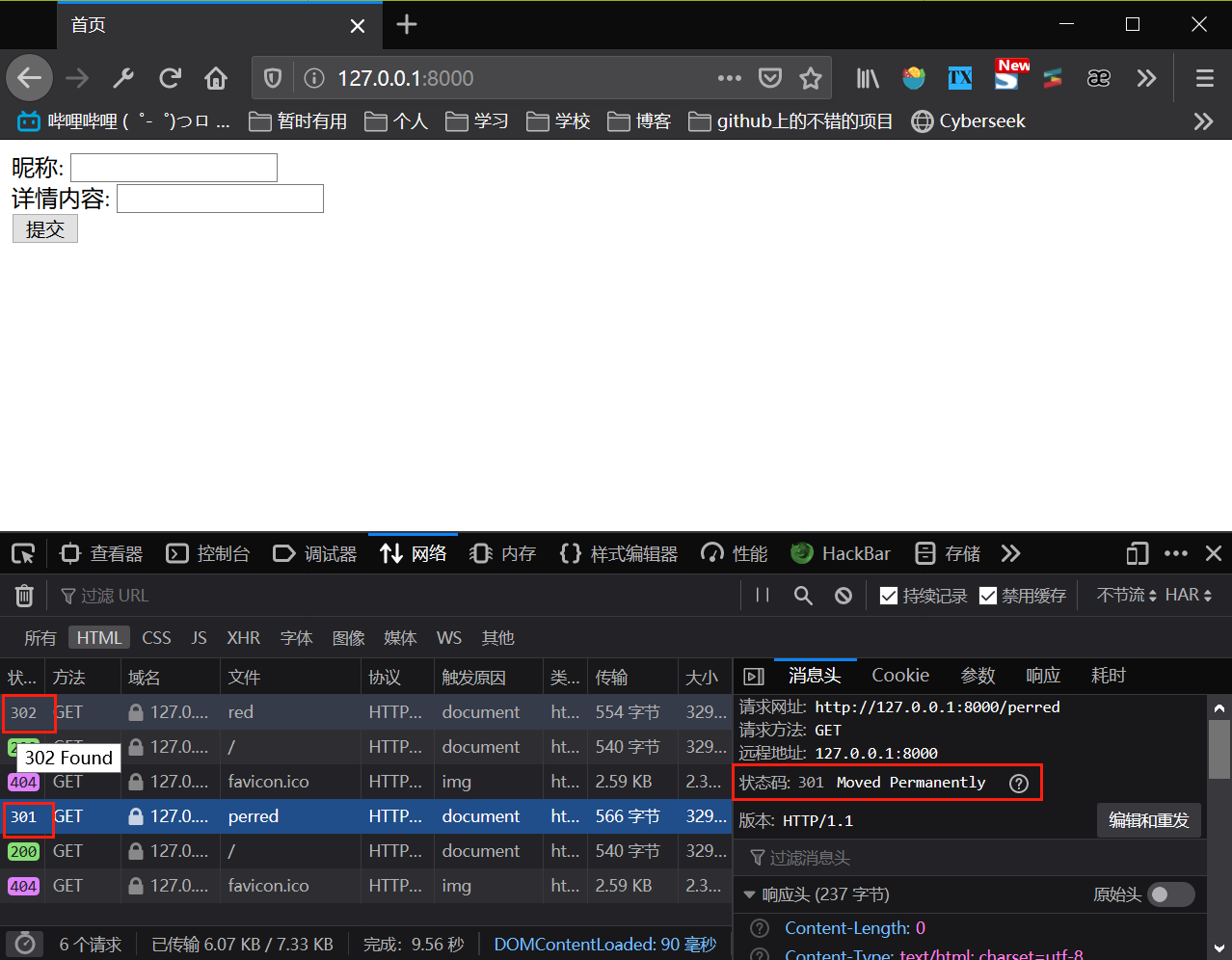Activate the element picker in devtools
The height and width of the screenshot is (960, 1232).
[x=23, y=553]
